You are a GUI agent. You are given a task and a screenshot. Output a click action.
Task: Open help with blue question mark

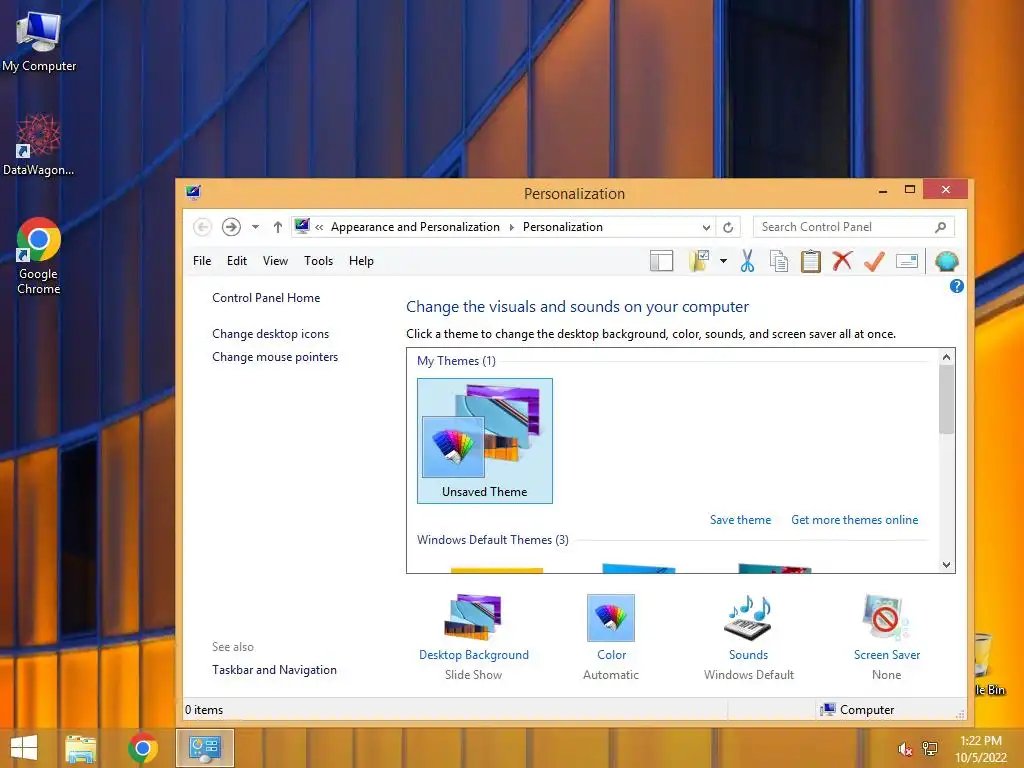coord(957,286)
